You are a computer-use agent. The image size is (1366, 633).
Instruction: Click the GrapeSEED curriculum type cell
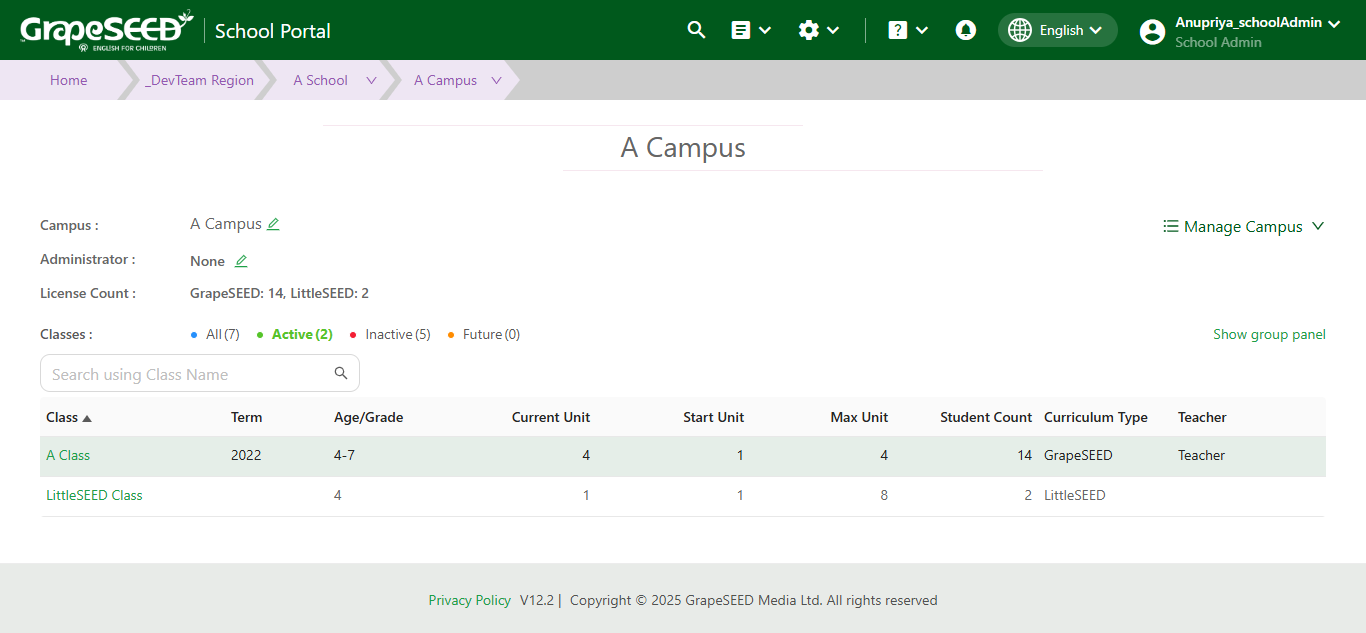click(x=1078, y=455)
